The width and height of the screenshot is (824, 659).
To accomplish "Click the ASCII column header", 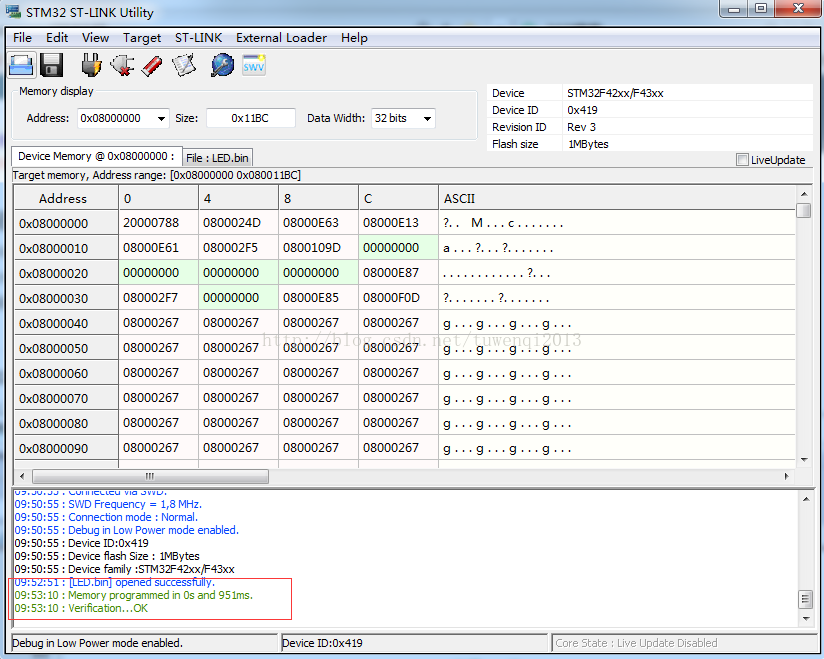I will [x=617, y=198].
